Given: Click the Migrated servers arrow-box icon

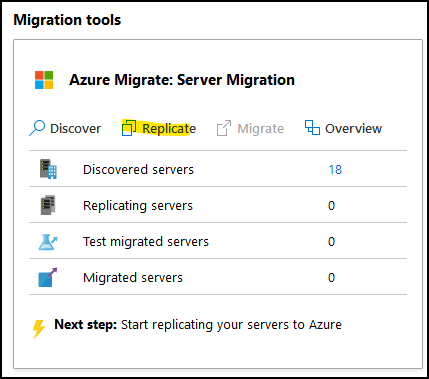Looking at the screenshot, I should 48,277.
